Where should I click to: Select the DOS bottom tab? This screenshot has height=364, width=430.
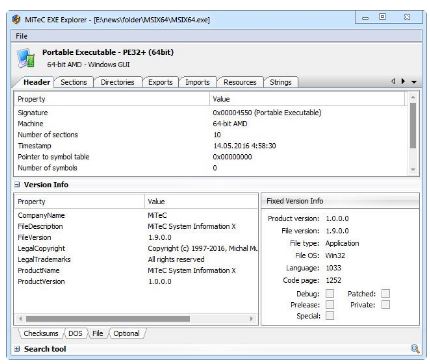(x=75, y=333)
